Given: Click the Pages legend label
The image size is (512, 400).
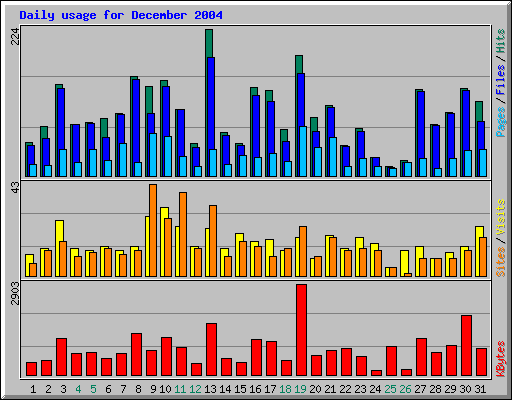Looking at the screenshot, I should (x=501, y=122).
